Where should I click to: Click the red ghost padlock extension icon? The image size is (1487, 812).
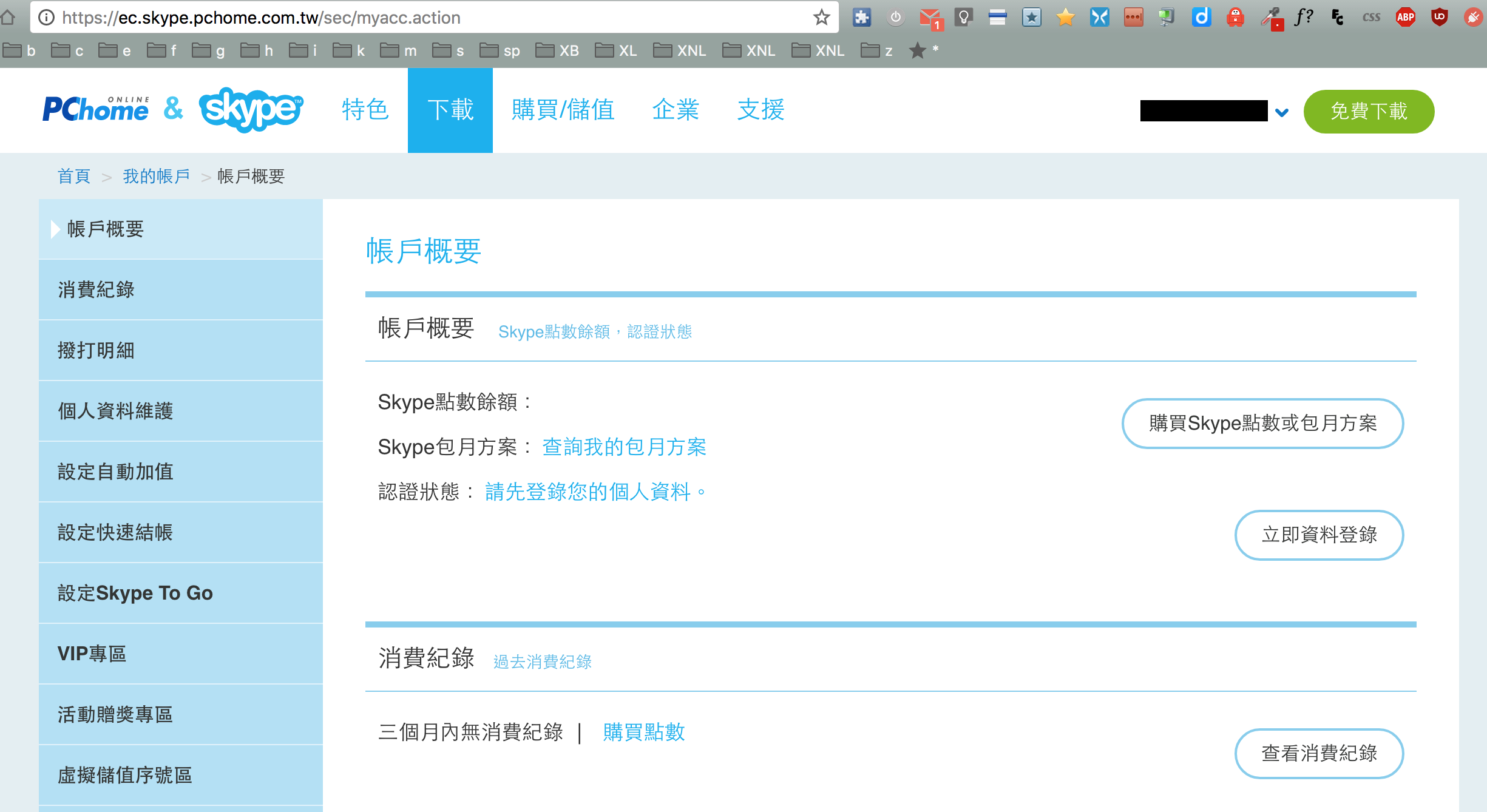[x=1235, y=18]
